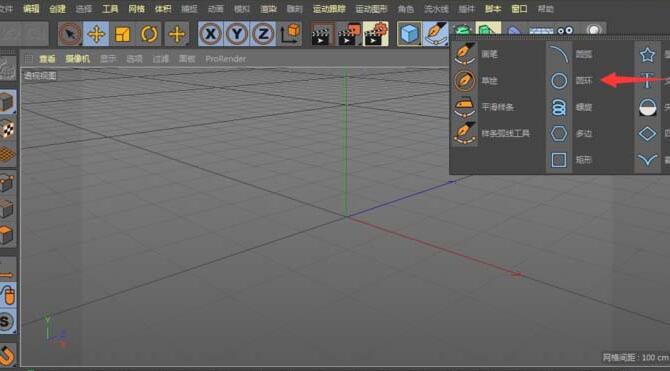670x371 pixels.
Task: Open the 运动图形 MoGraph menu
Action: click(372, 9)
